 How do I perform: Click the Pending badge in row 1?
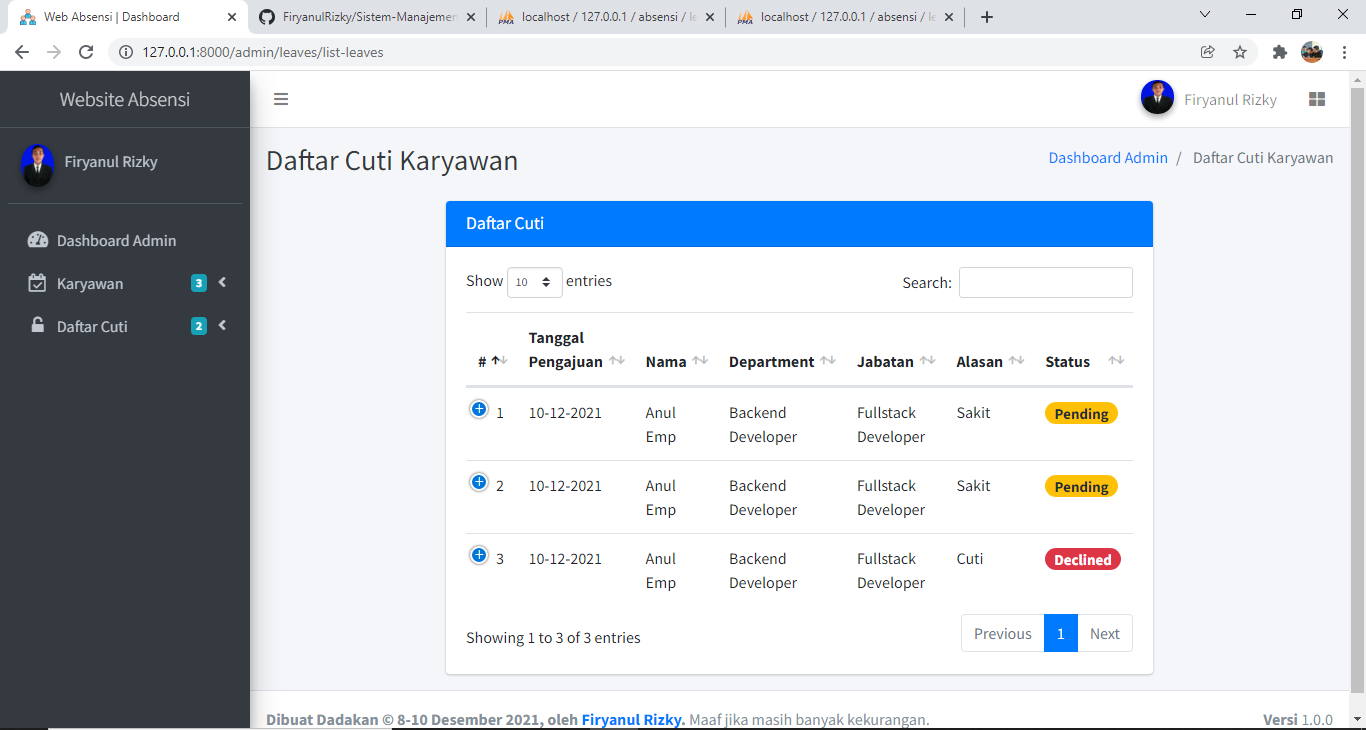pos(1081,414)
